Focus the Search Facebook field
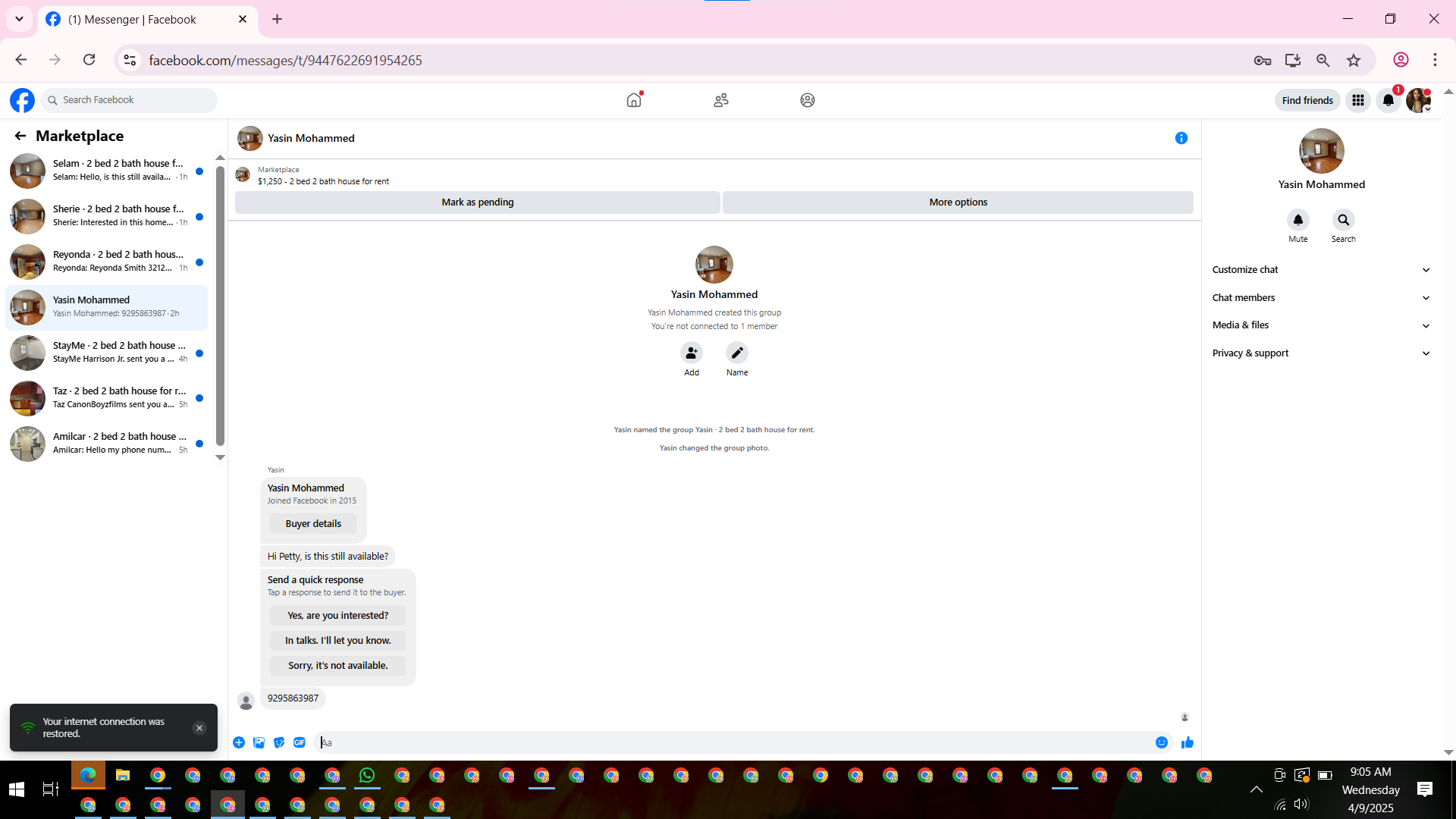The image size is (1456, 819). (x=129, y=100)
